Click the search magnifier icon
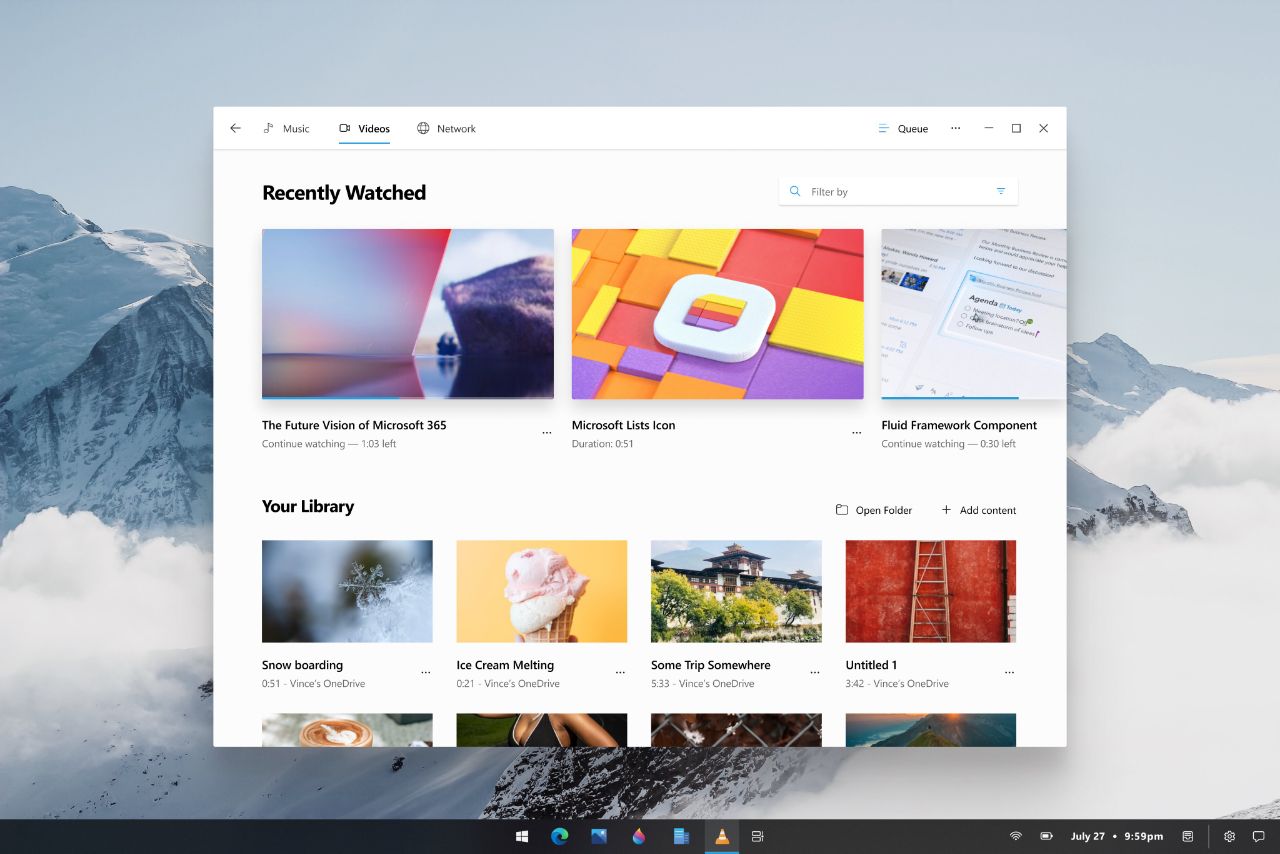This screenshot has width=1280, height=854. click(795, 191)
